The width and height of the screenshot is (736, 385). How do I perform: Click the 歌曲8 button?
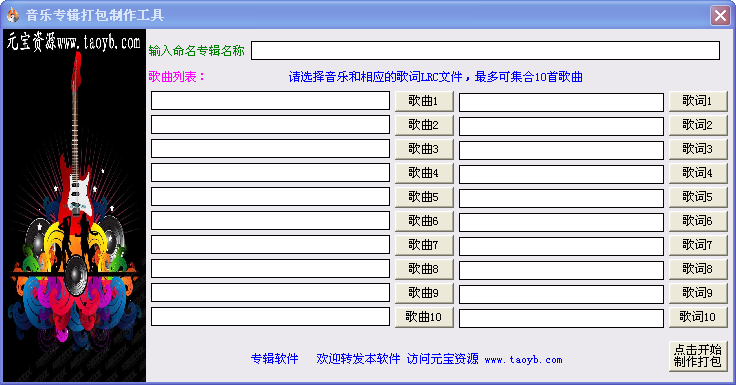pos(424,269)
